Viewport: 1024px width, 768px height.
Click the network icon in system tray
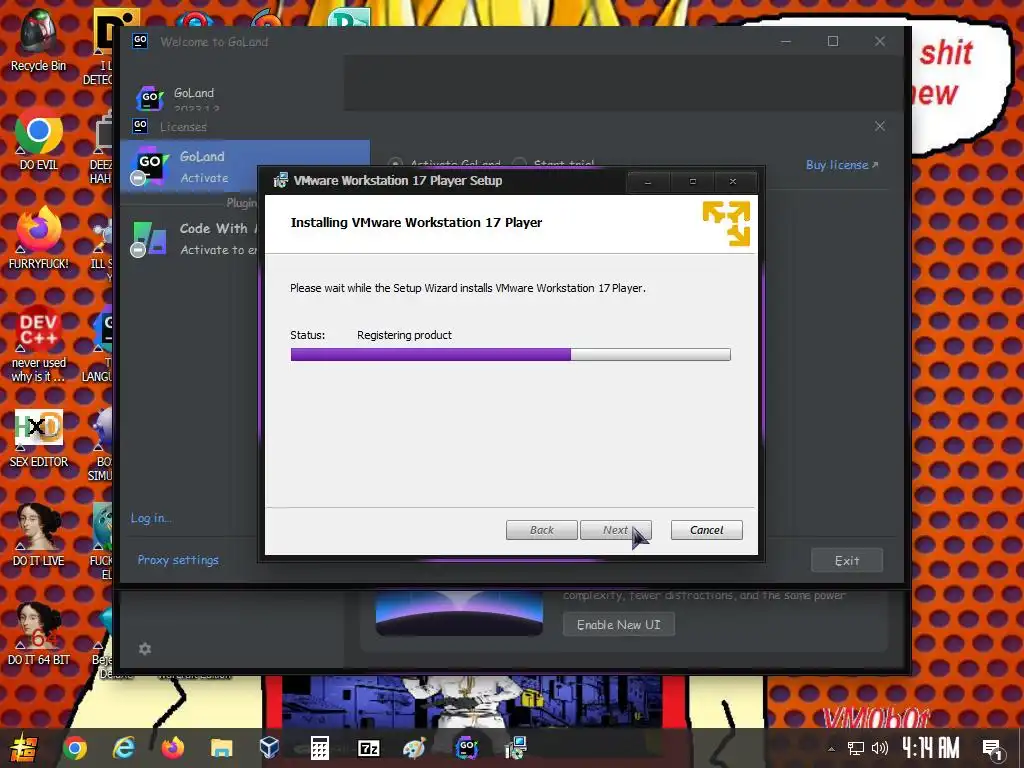click(856, 748)
